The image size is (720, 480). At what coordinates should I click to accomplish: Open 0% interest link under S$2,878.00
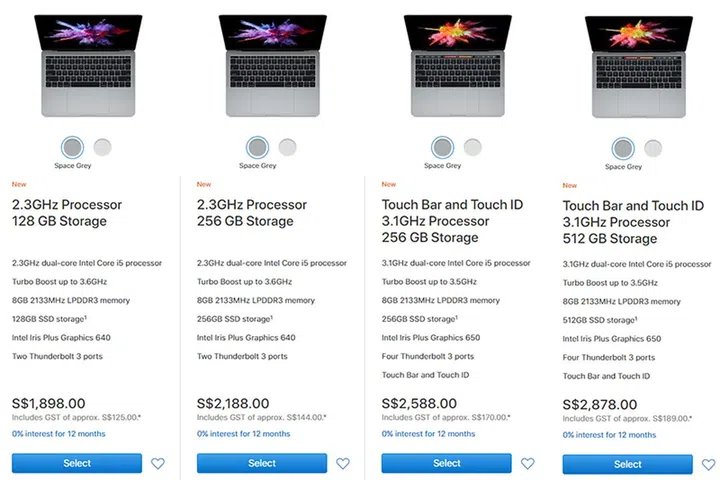pos(610,435)
